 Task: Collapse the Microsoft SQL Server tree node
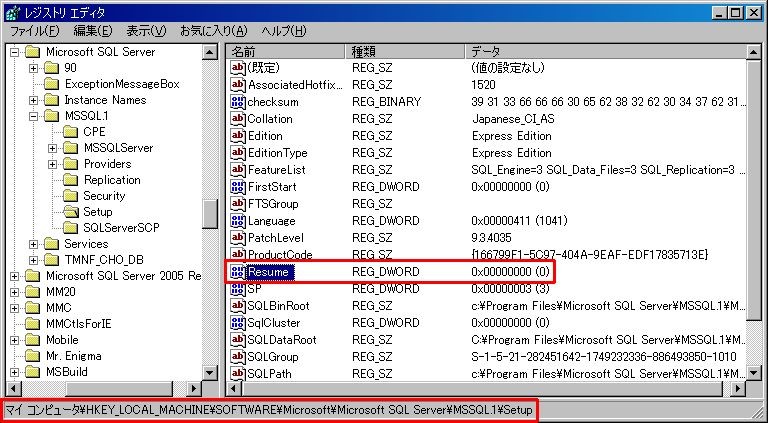click(x=15, y=52)
